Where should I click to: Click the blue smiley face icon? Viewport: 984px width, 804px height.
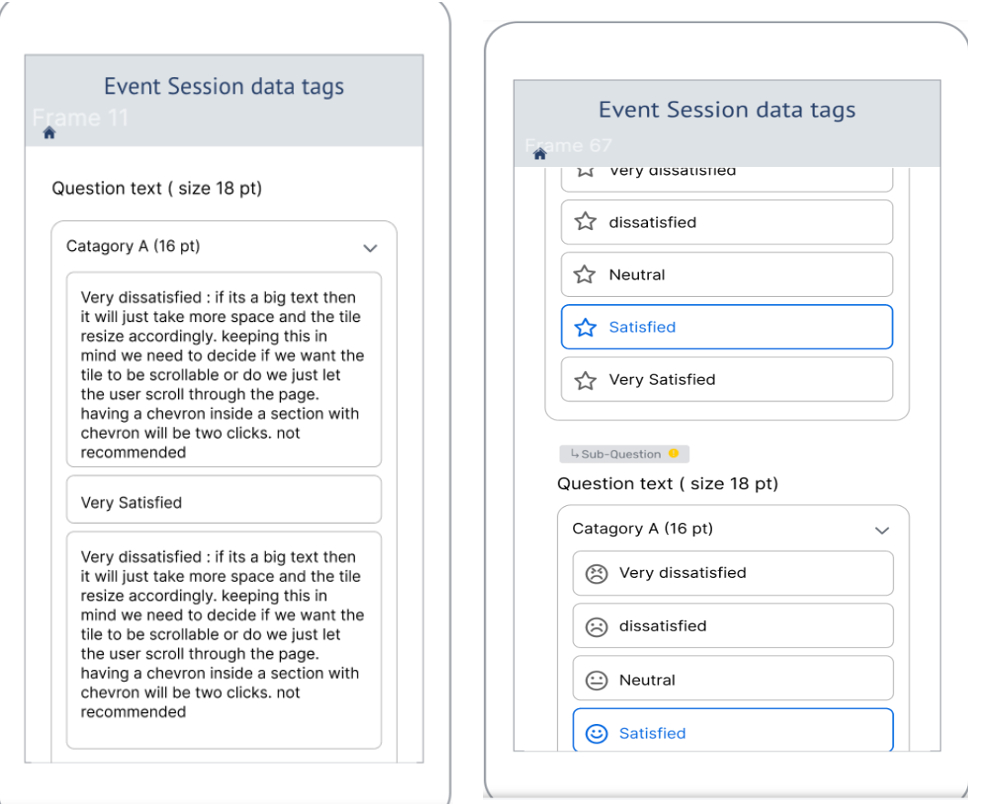point(596,733)
